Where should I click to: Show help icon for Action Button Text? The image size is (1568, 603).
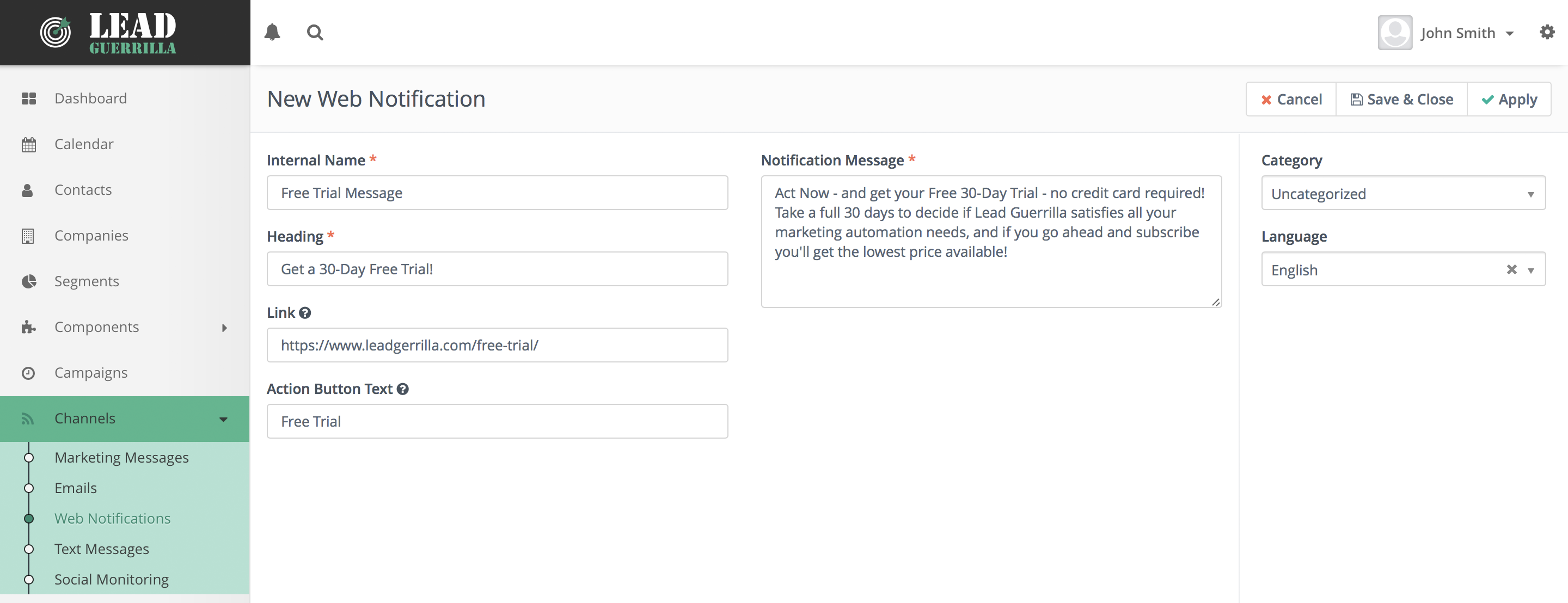point(402,389)
